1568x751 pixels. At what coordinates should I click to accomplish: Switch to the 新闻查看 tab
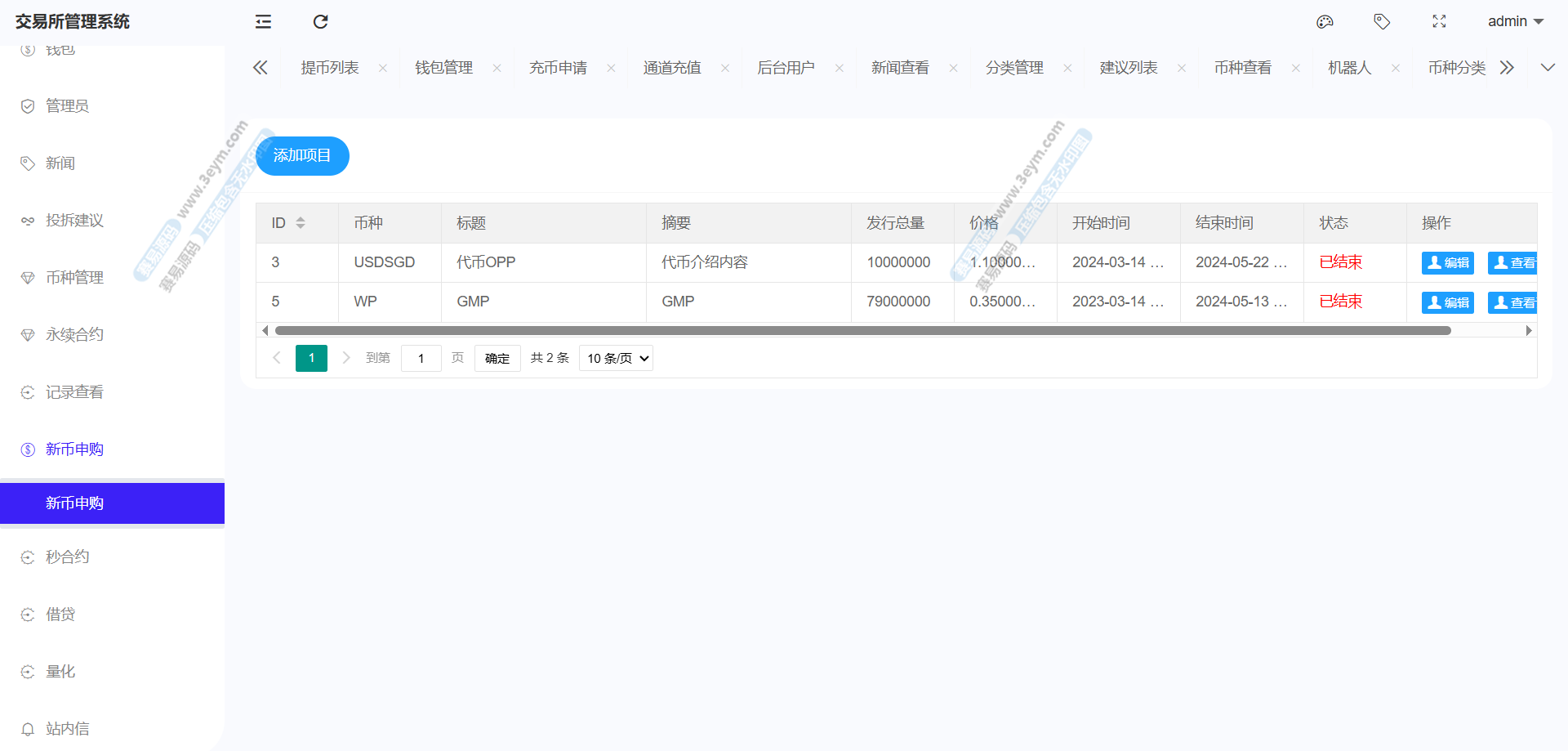pos(900,68)
